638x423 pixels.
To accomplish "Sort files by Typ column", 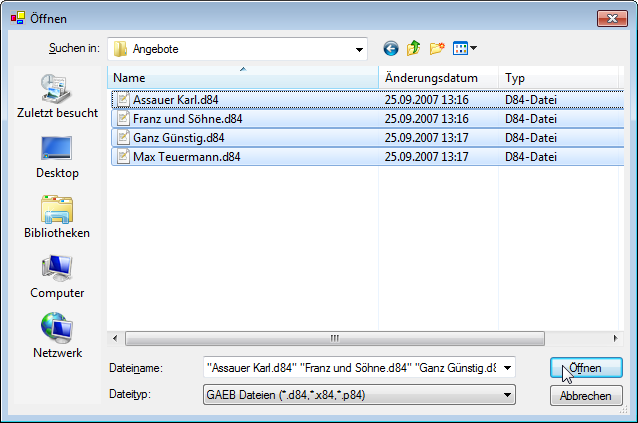I will (x=558, y=78).
